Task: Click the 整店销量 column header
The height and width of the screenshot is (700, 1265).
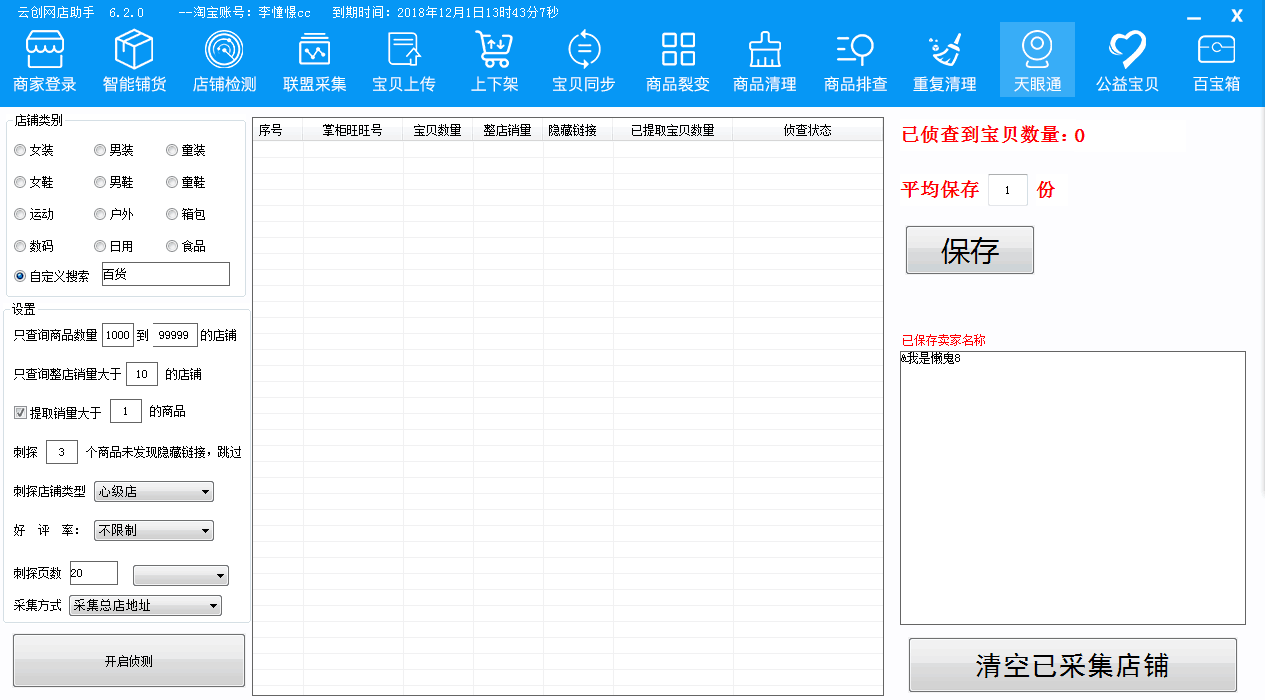Action: coord(508,130)
